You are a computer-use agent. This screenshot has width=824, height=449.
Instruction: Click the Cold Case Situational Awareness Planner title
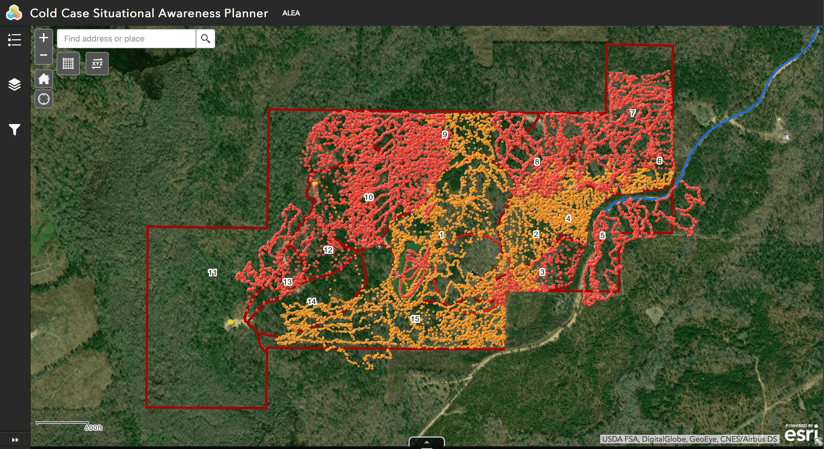(149, 13)
